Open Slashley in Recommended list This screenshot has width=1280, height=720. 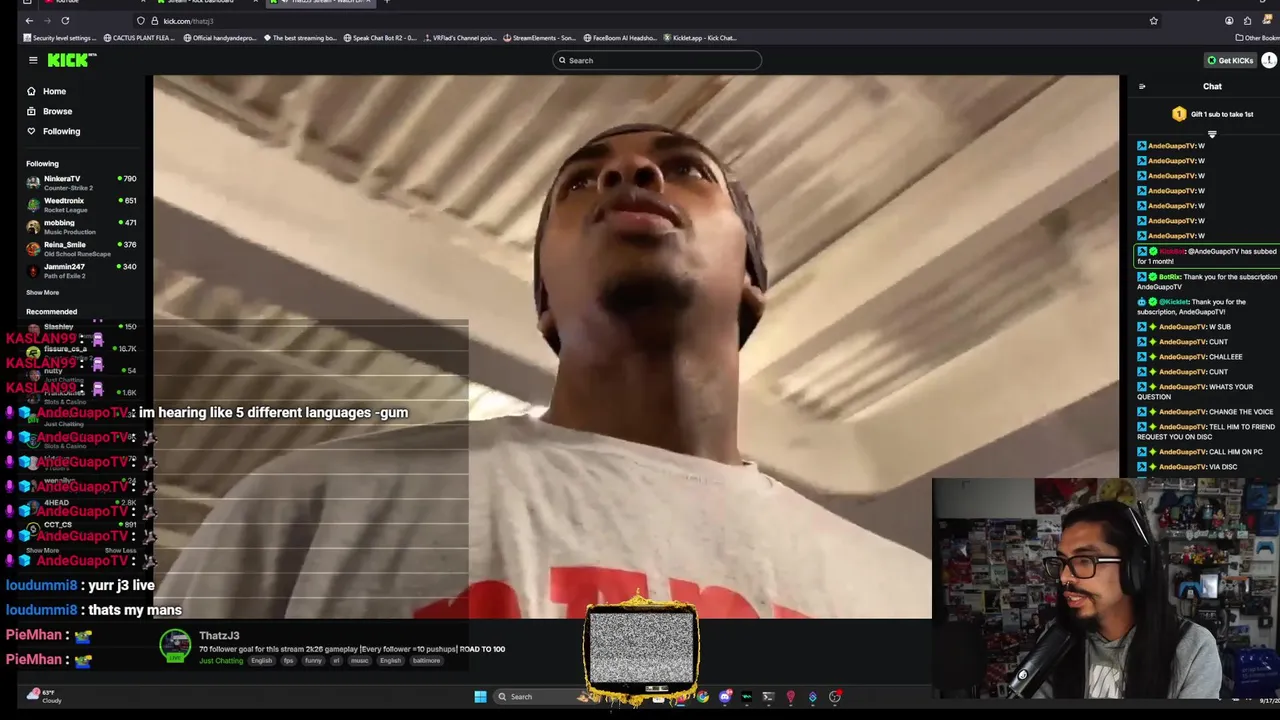click(x=81, y=327)
